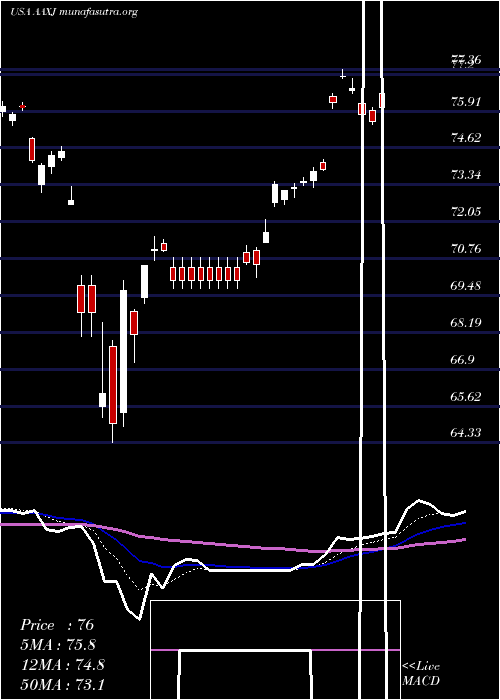The image size is (500, 700).
Task: Click the 'USA AAXJ munafasutra.org' chart title
Action: click(74, 12)
